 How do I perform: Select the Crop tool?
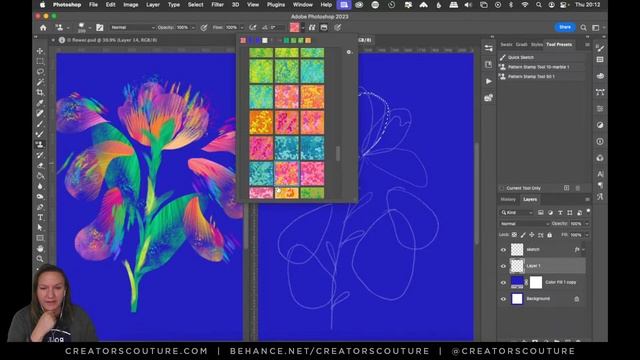pyautogui.click(x=40, y=93)
